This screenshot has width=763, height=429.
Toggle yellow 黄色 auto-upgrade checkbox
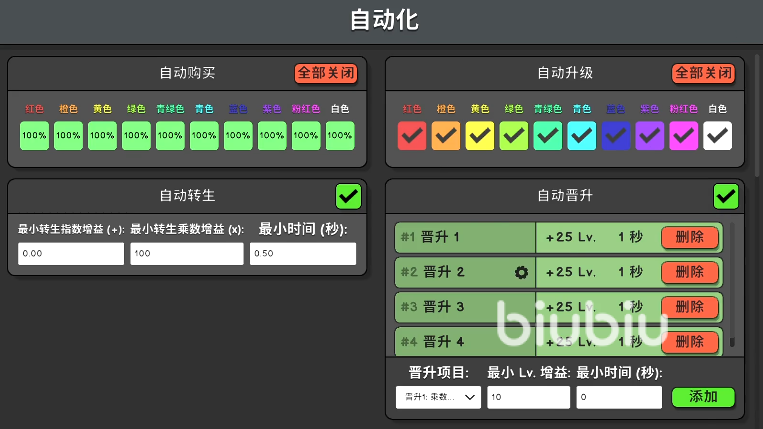(480, 135)
